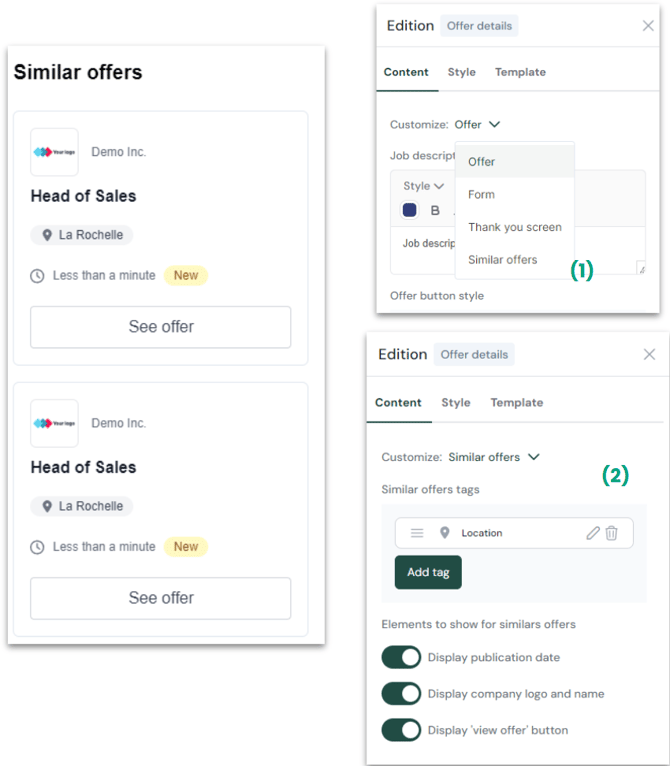The image size is (670, 766).
Task: Click the bold B formatting icon
Action: tap(435, 210)
